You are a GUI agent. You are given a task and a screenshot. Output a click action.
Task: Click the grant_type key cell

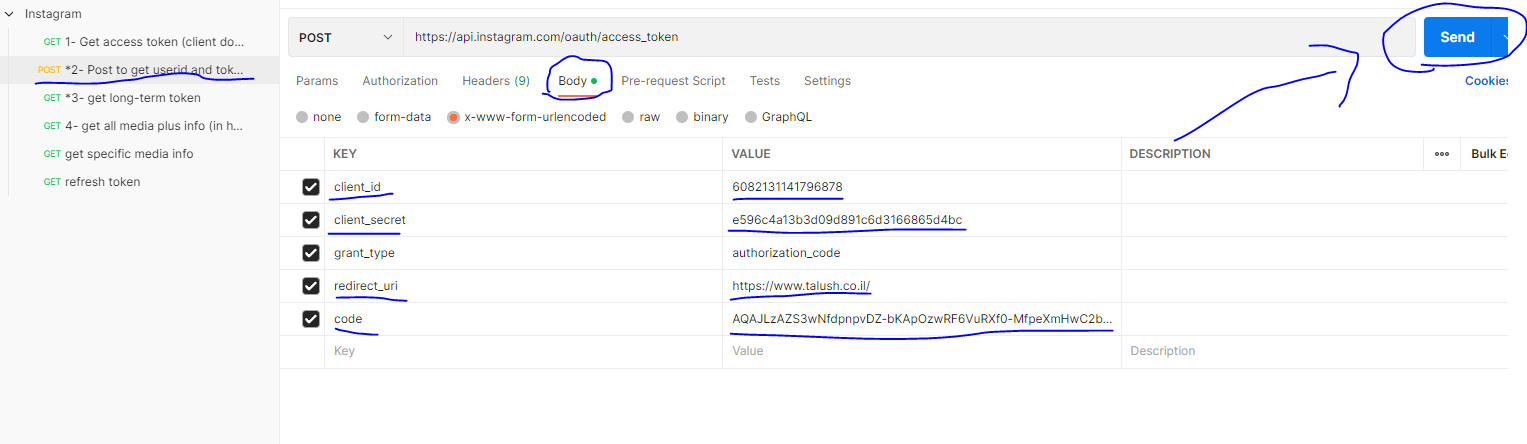[523, 253]
